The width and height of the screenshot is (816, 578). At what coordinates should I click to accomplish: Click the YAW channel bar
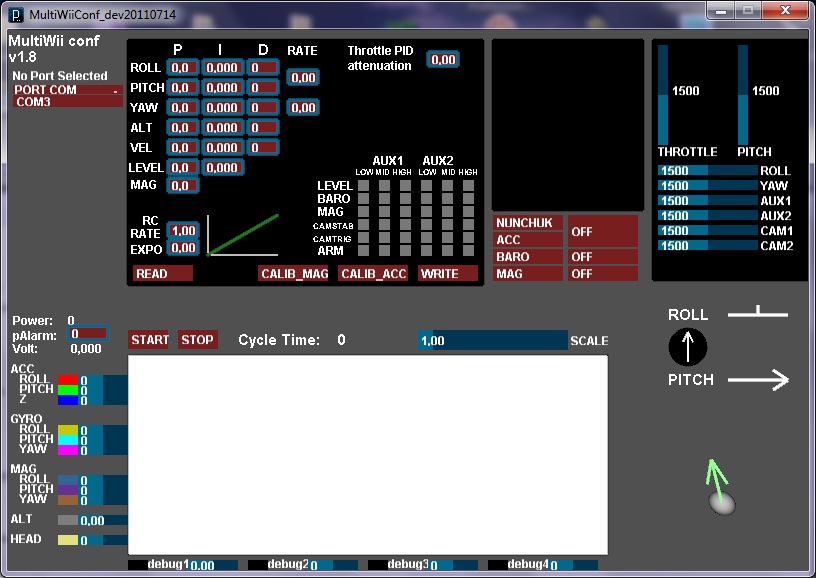708,186
